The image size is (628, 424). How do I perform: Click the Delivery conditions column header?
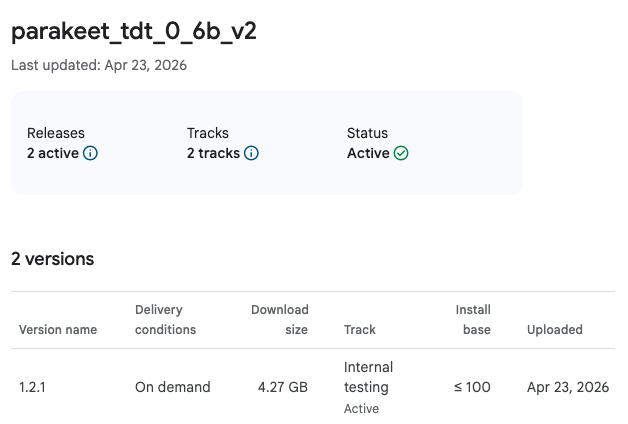[165, 319]
